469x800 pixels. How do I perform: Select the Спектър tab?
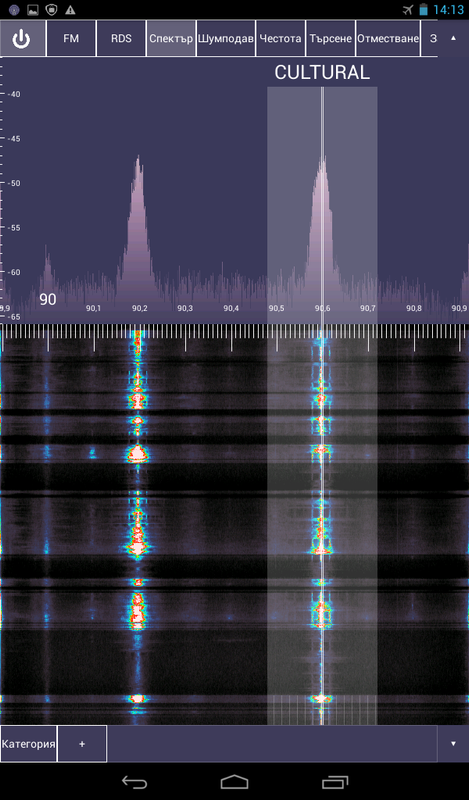[x=171, y=38]
